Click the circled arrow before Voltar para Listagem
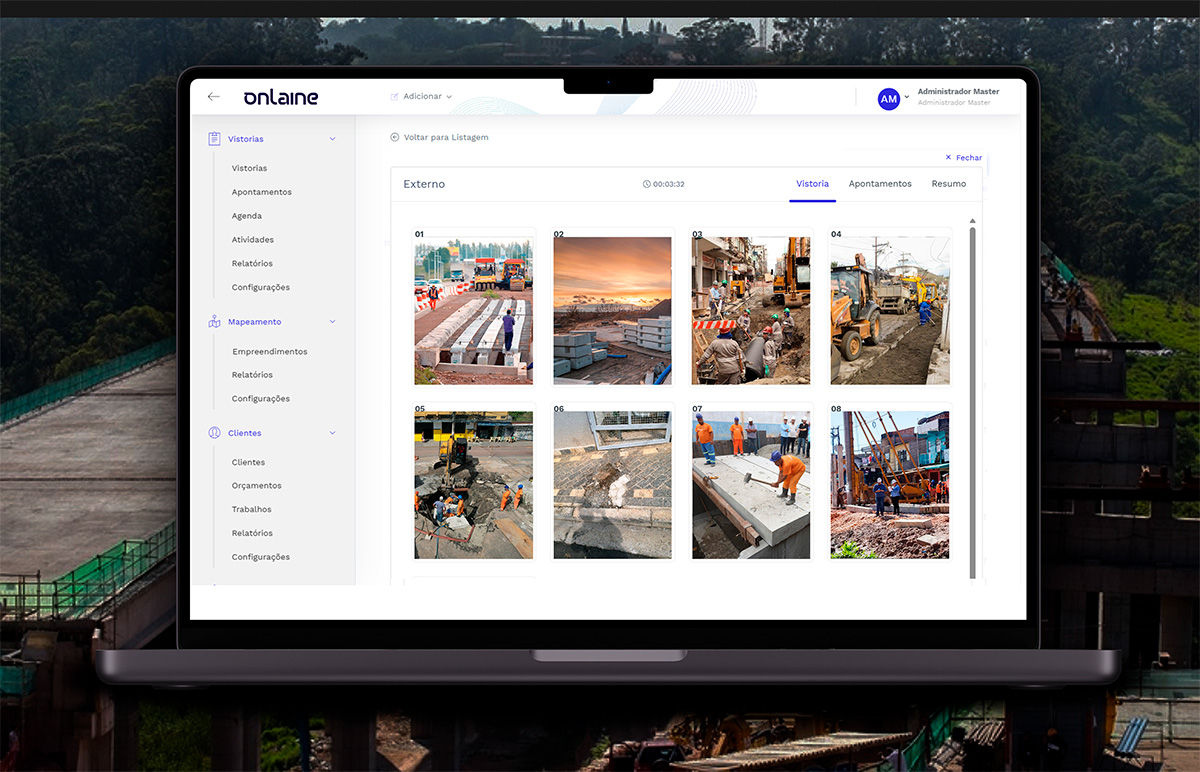Viewport: 1200px width, 772px height. pos(395,137)
